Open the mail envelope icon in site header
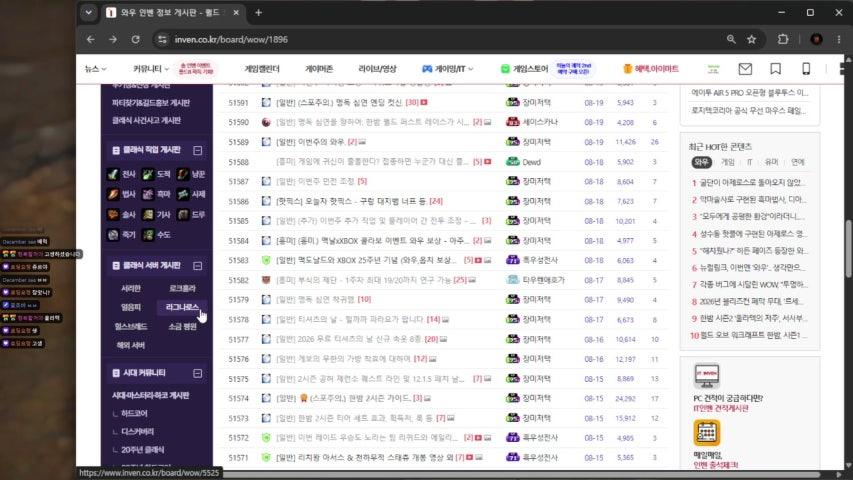The width and height of the screenshot is (853, 480). point(745,69)
